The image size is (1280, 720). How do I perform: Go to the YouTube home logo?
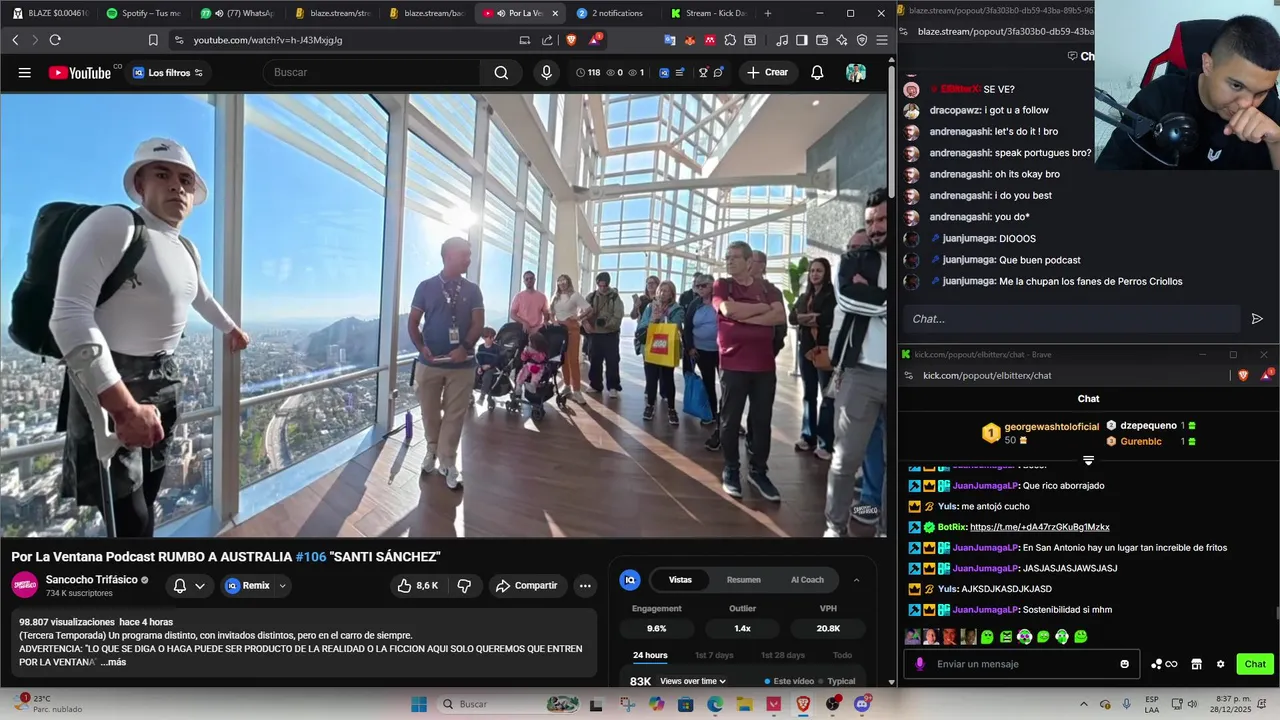(80, 72)
